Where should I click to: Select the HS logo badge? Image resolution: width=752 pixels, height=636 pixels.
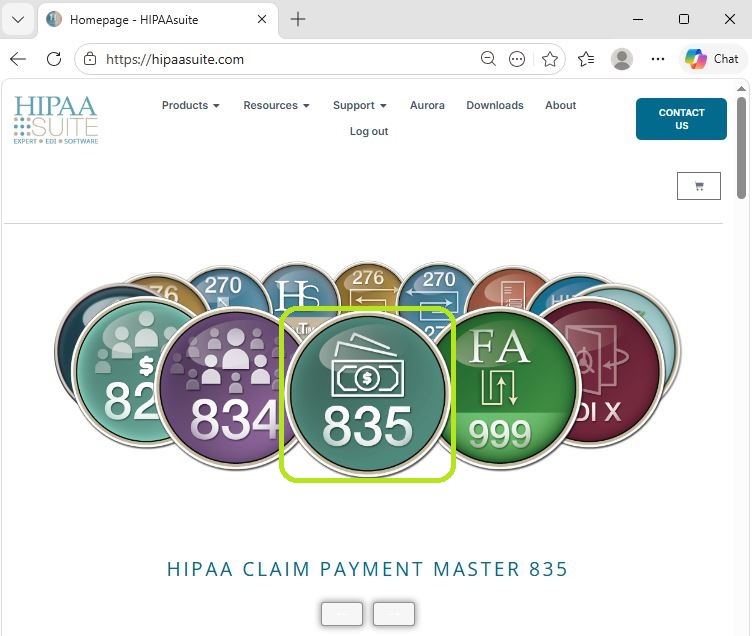297,291
